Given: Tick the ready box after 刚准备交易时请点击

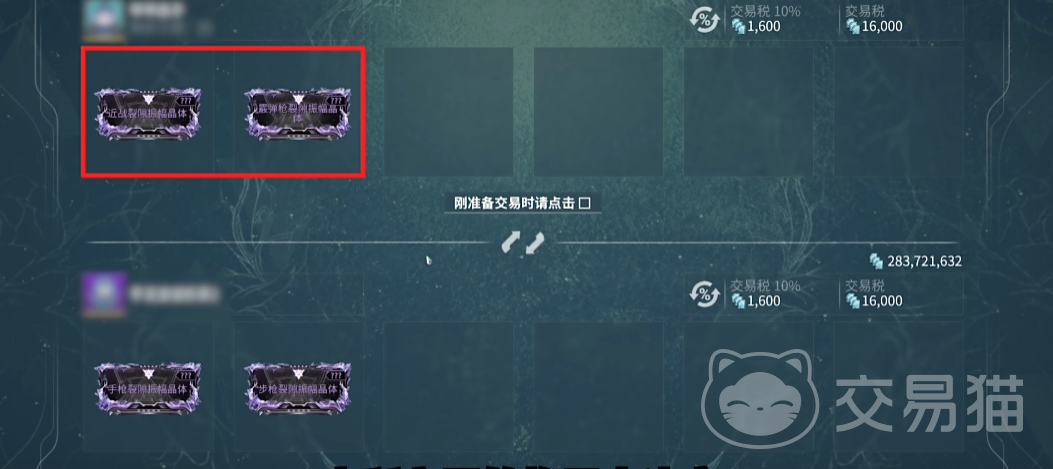Looking at the screenshot, I should coord(585,203).
